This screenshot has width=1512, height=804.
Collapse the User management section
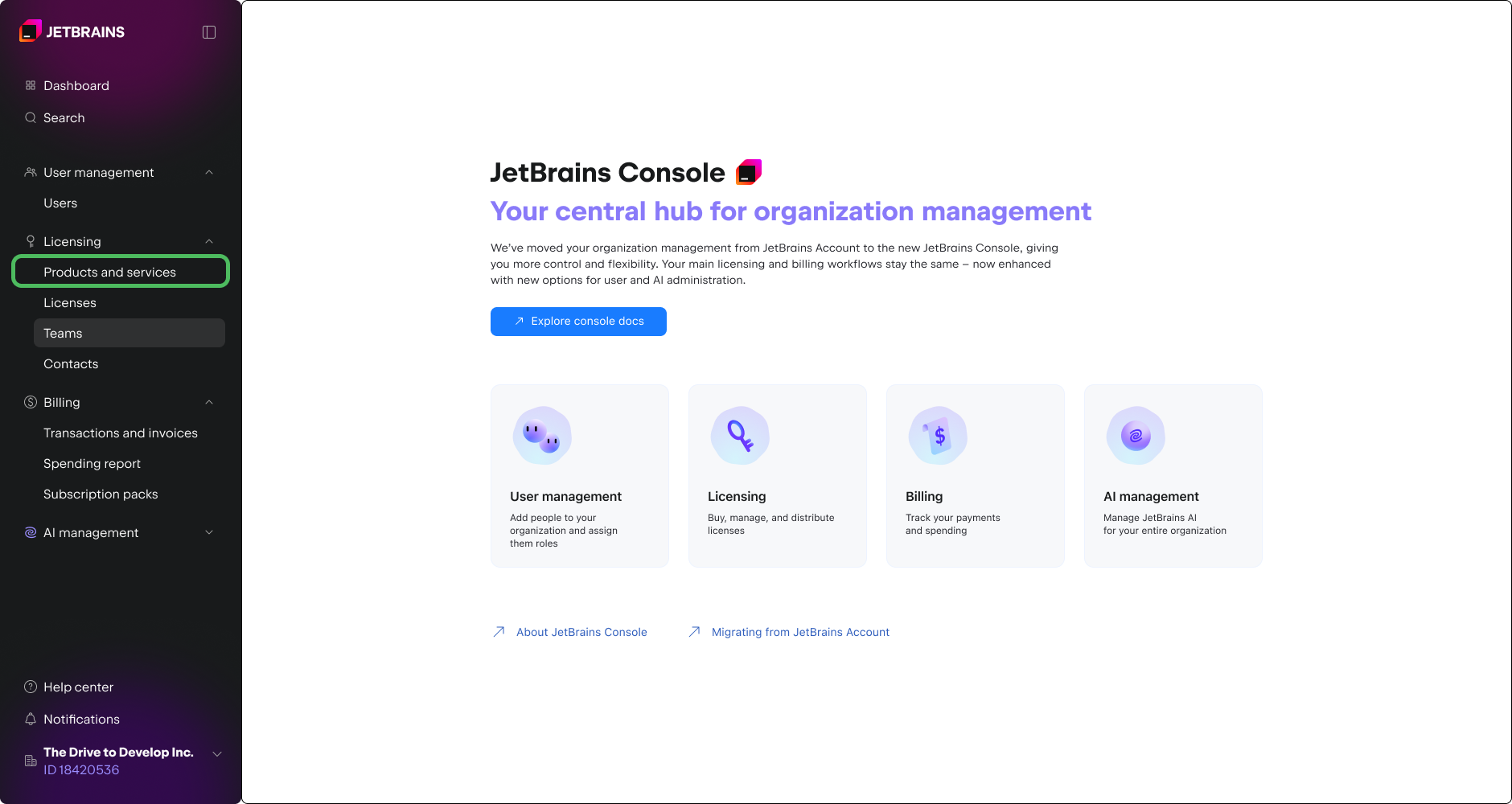209,172
